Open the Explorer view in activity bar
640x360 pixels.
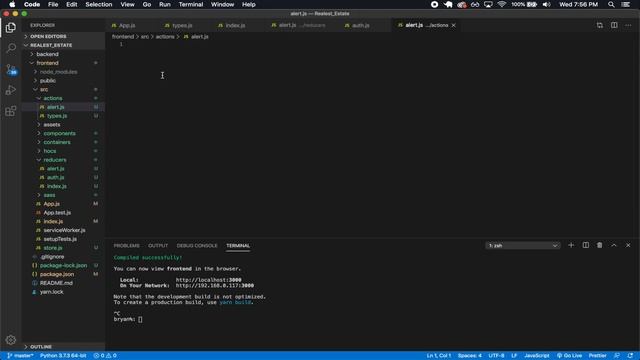[x=11, y=27]
